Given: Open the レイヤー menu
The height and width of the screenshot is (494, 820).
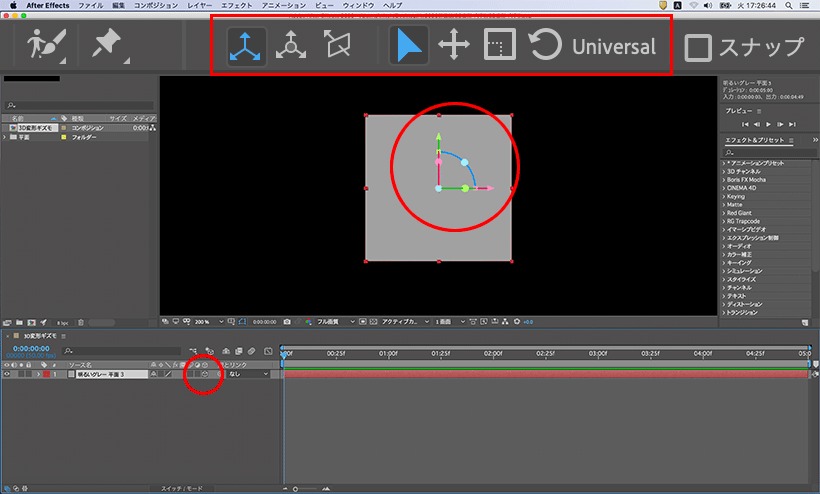Looking at the screenshot, I should (200, 5).
